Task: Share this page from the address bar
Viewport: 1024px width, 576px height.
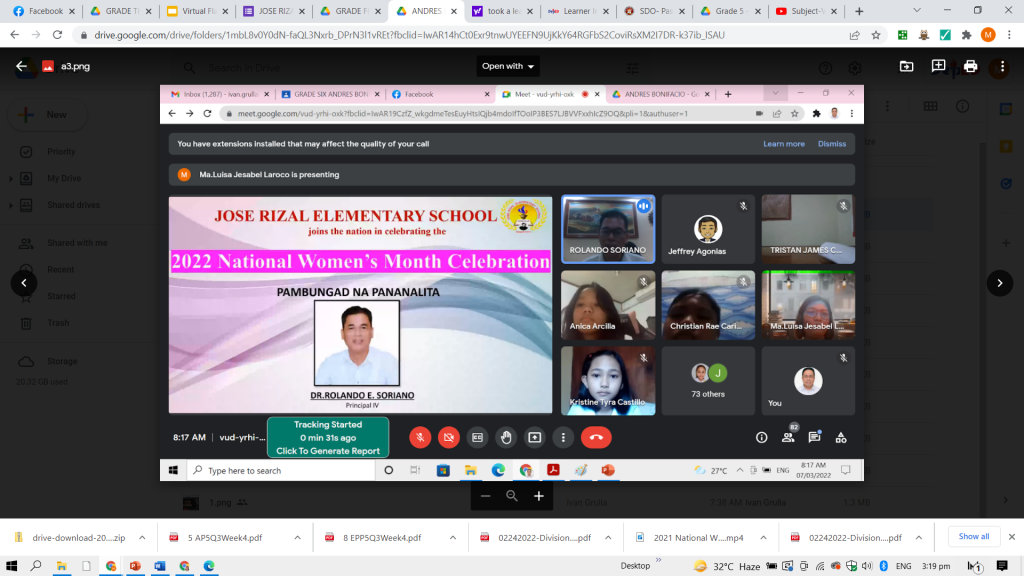Action: tap(854, 35)
